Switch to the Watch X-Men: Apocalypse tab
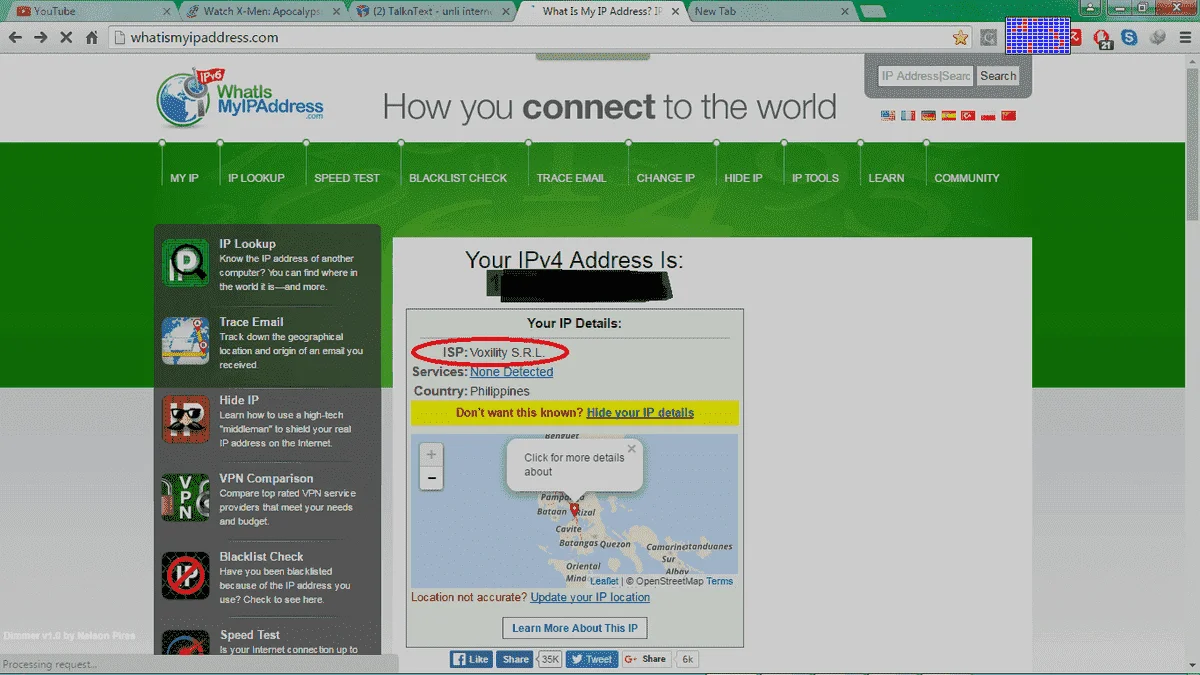 point(262,11)
